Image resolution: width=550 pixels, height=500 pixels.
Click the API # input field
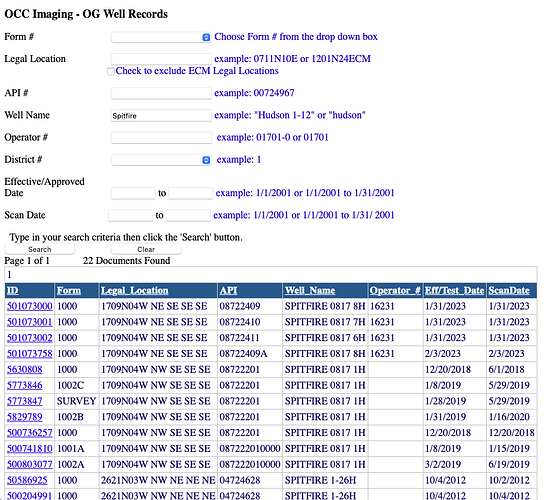point(161,93)
